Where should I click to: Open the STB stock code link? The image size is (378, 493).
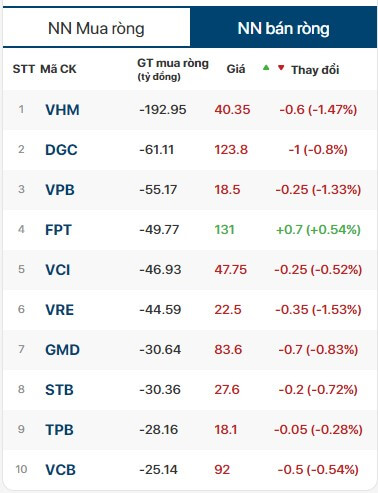[x=59, y=390]
